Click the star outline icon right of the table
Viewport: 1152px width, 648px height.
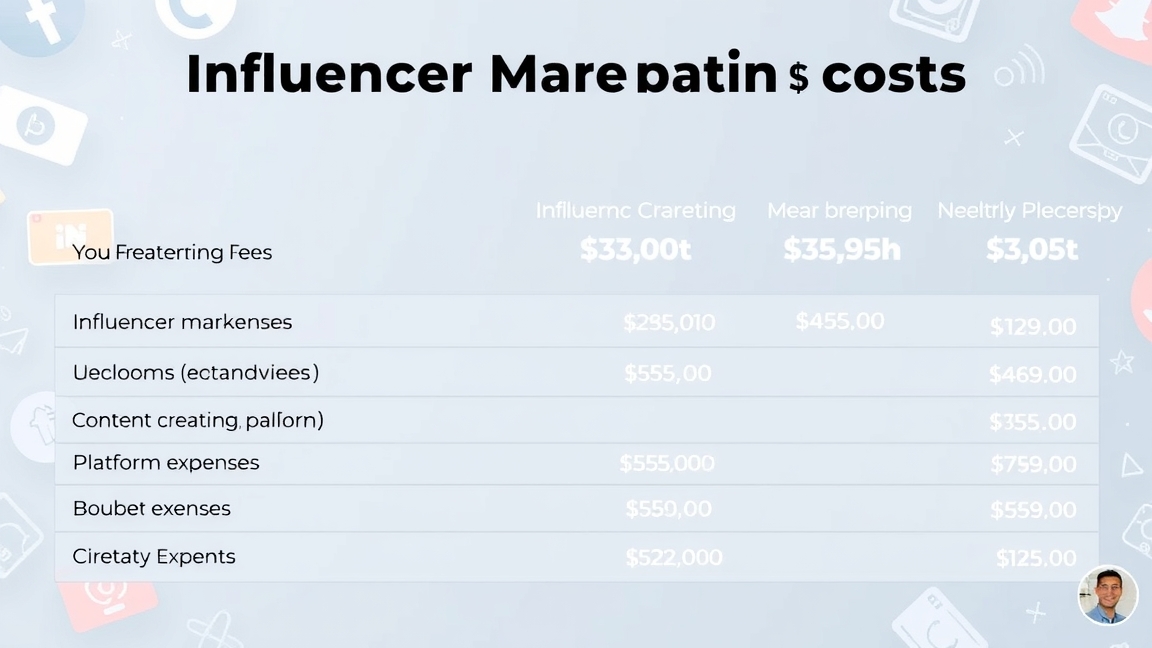tap(1122, 361)
